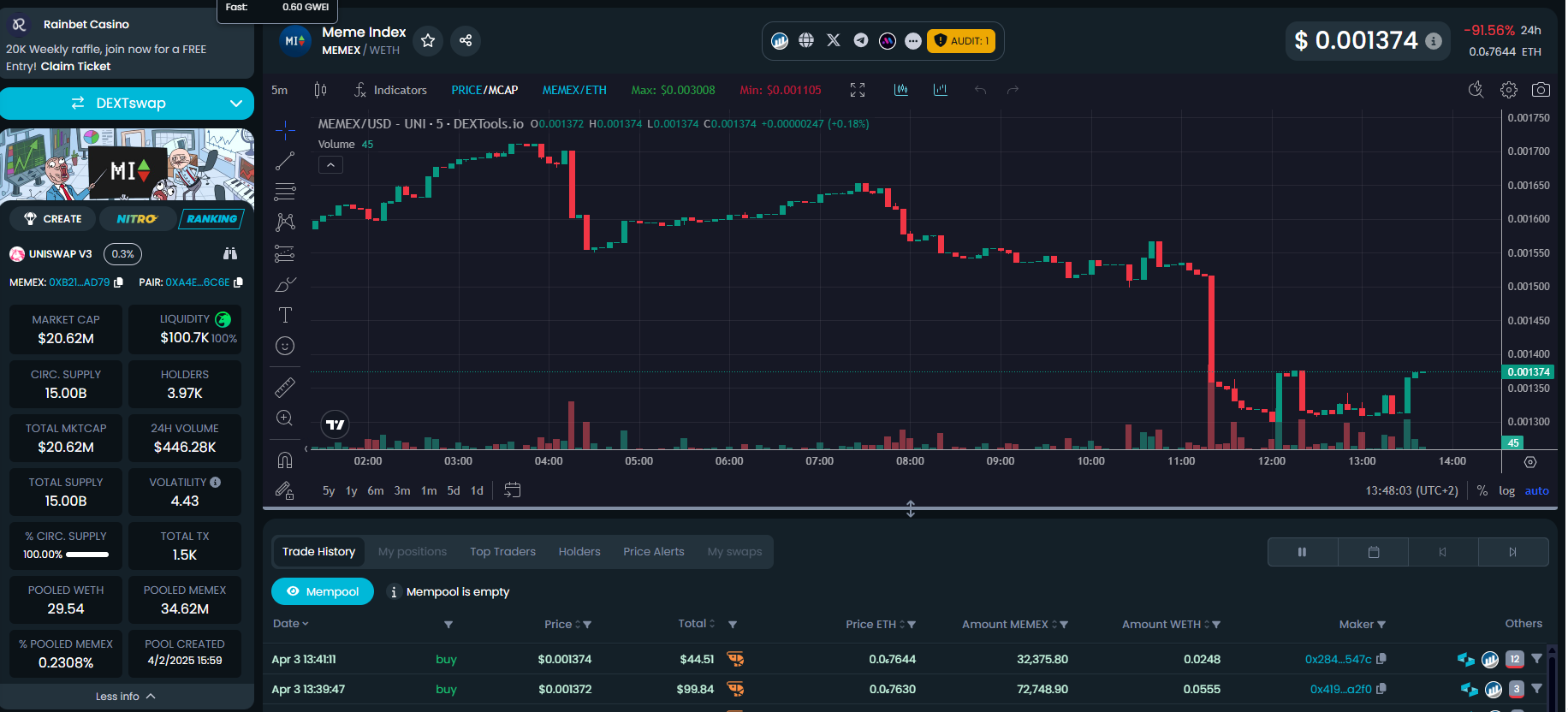Filter trades by Maker column
The width and height of the screenshot is (1568, 712).
1381,625
